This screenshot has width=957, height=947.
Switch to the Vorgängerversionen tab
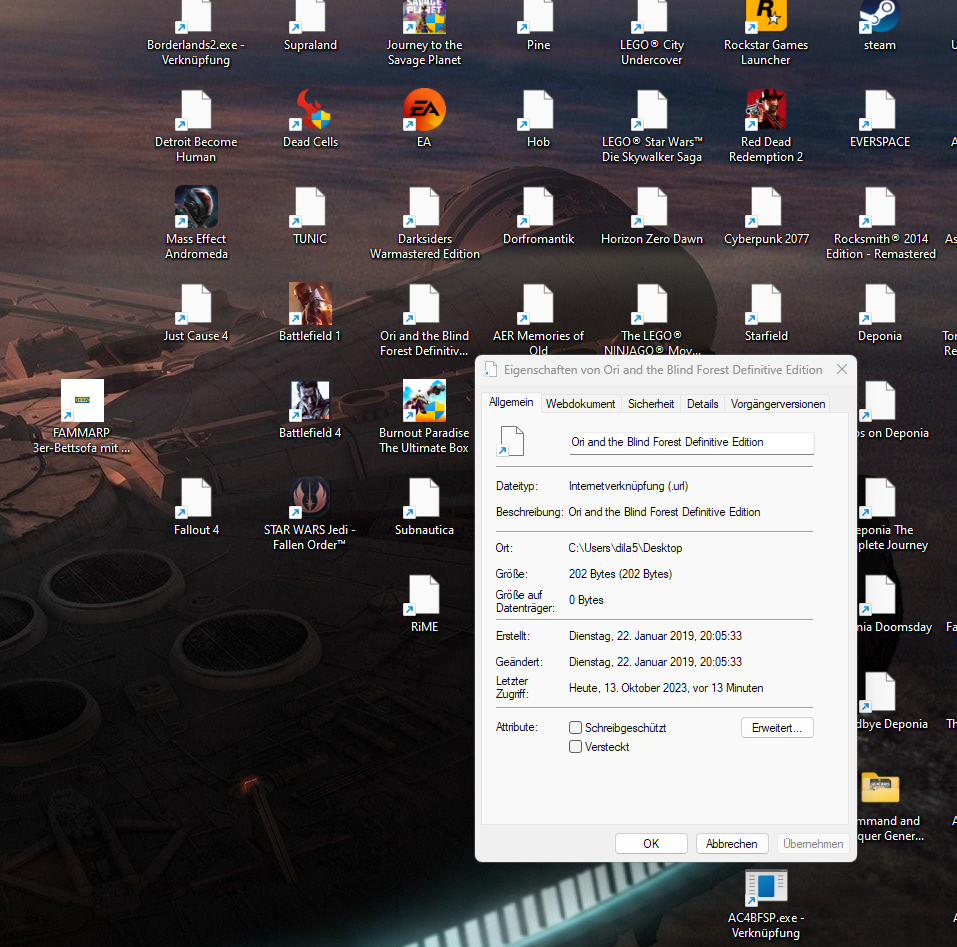[x=778, y=404]
